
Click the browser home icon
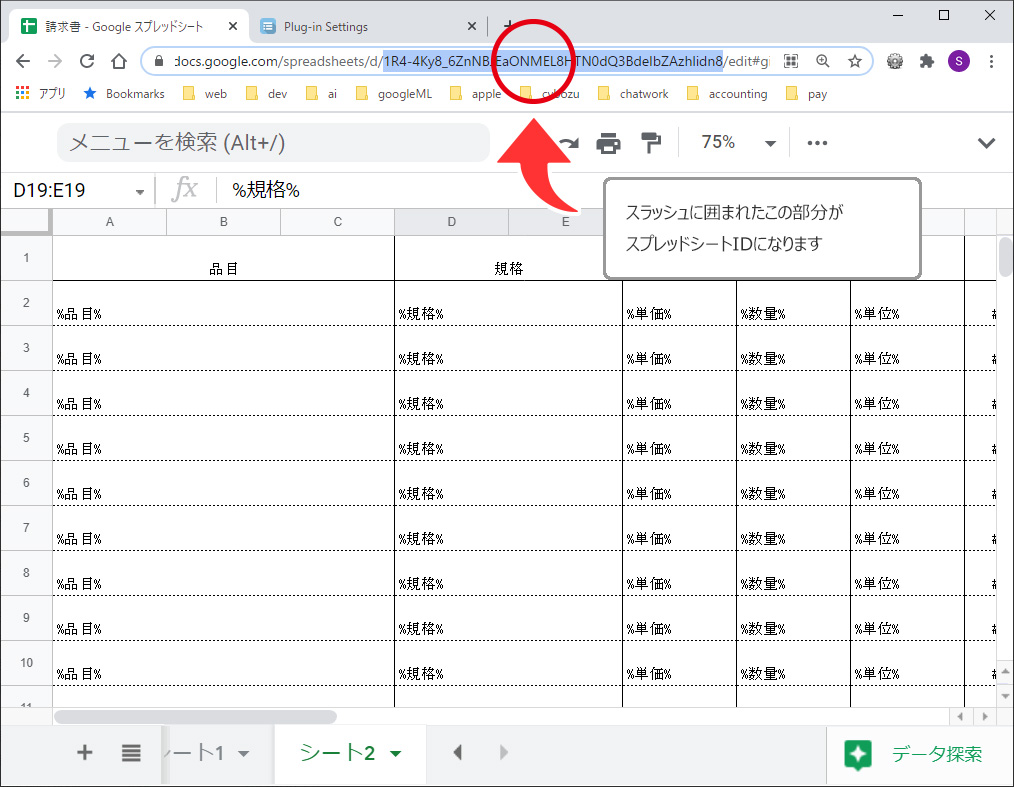pos(118,61)
